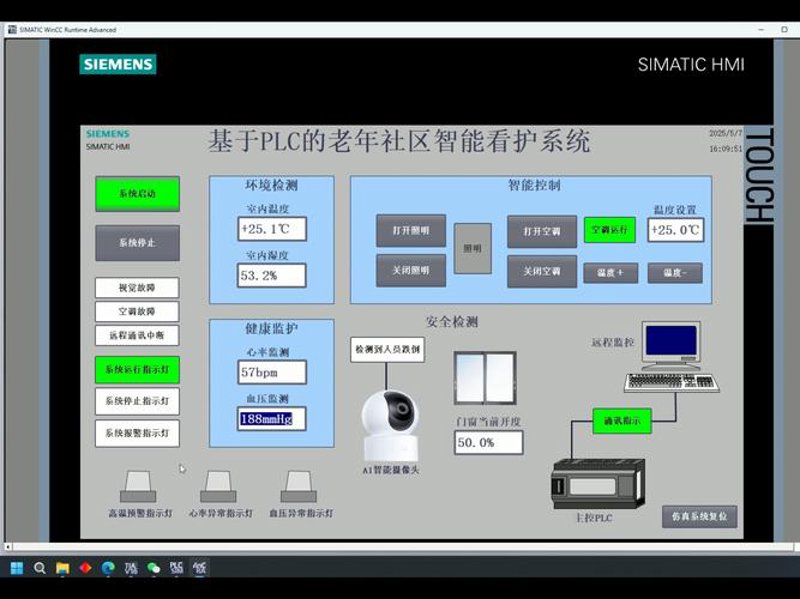
Task: Click the 门窗当前开度 50.0% field
Action: click(x=489, y=442)
